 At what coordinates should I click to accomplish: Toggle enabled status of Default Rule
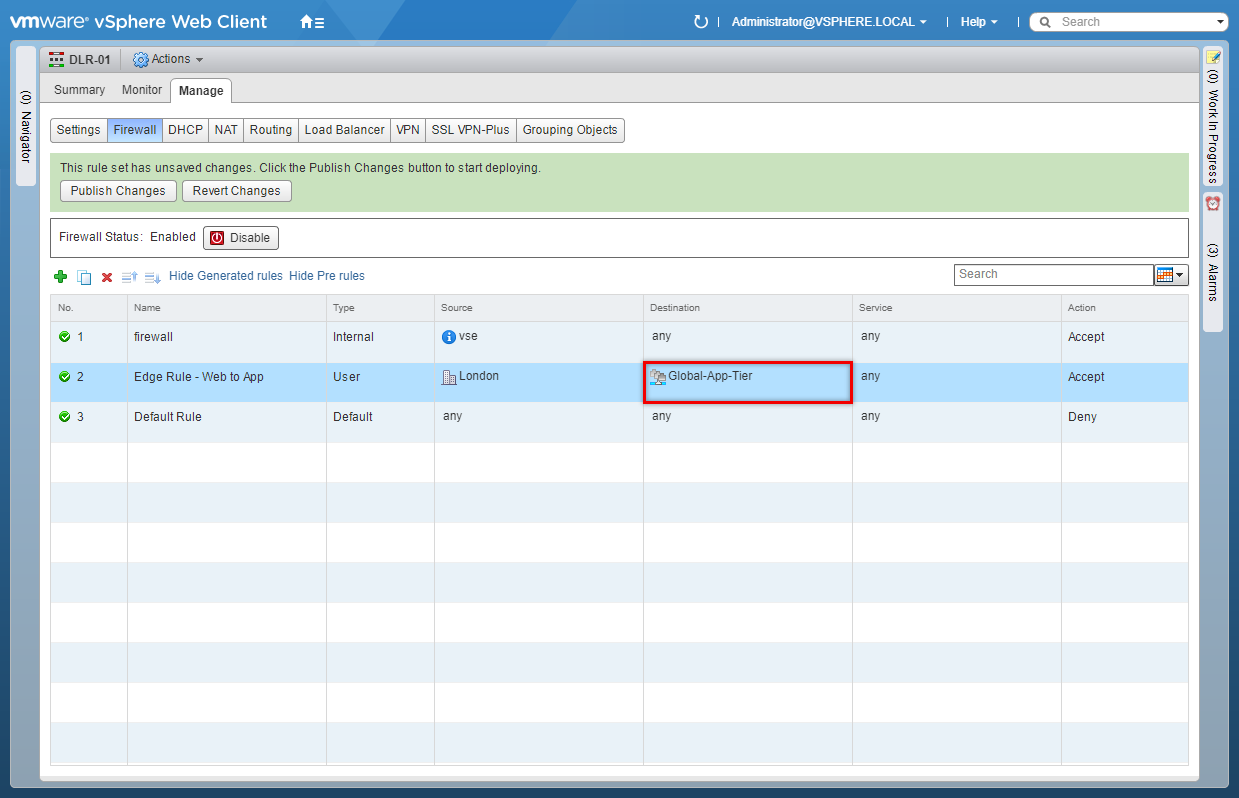tap(65, 417)
